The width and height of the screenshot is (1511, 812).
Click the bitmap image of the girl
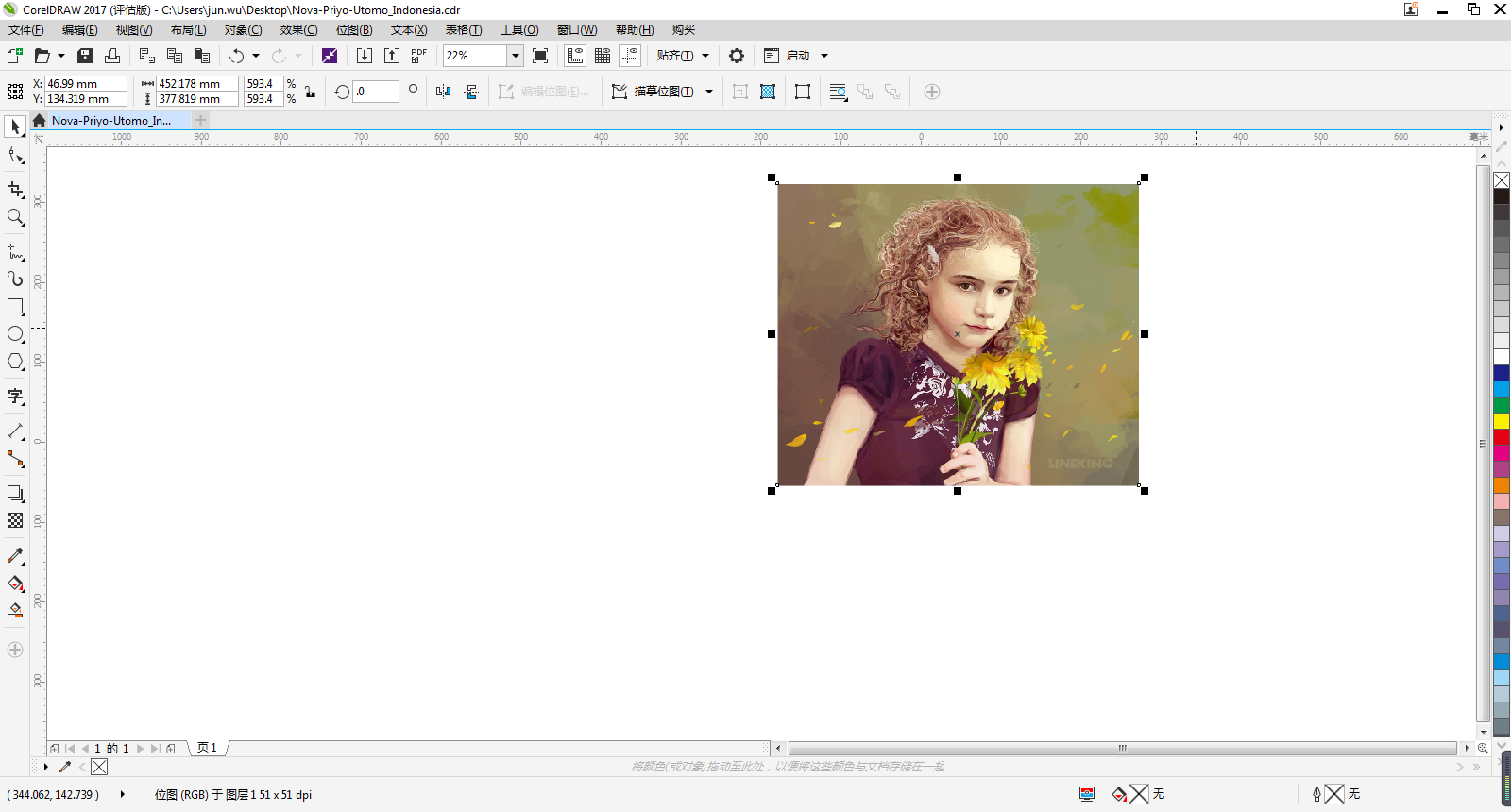(x=958, y=334)
